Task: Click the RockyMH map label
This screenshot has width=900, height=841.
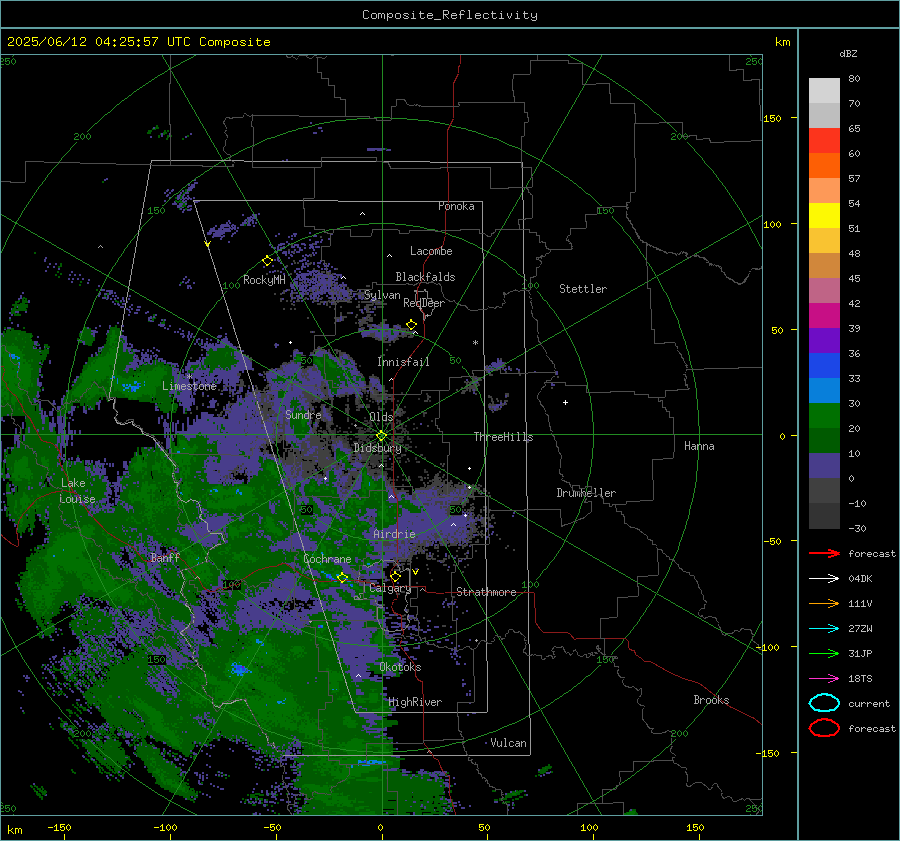Action: [264, 280]
